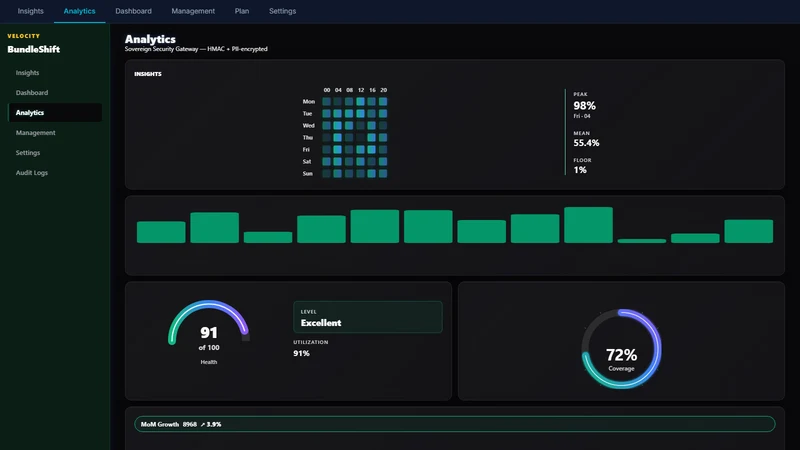Click the Fri row label in heatmap
Image resolution: width=800 pixels, height=450 pixels.
[306, 149]
